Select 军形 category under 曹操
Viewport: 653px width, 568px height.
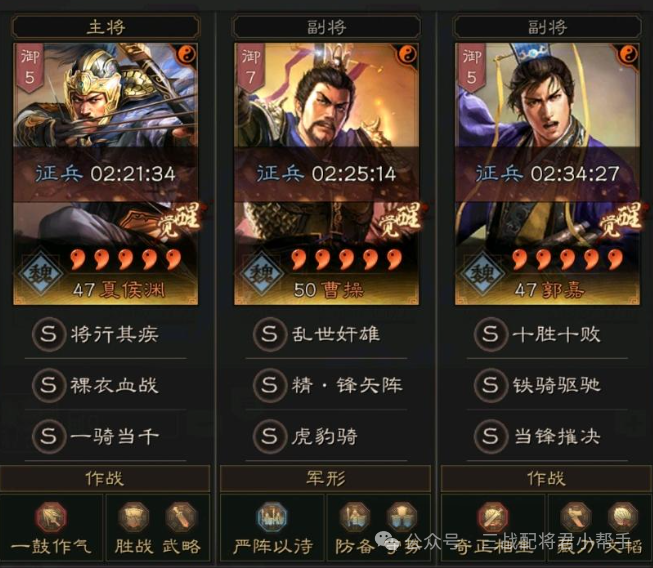click(325, 478)
